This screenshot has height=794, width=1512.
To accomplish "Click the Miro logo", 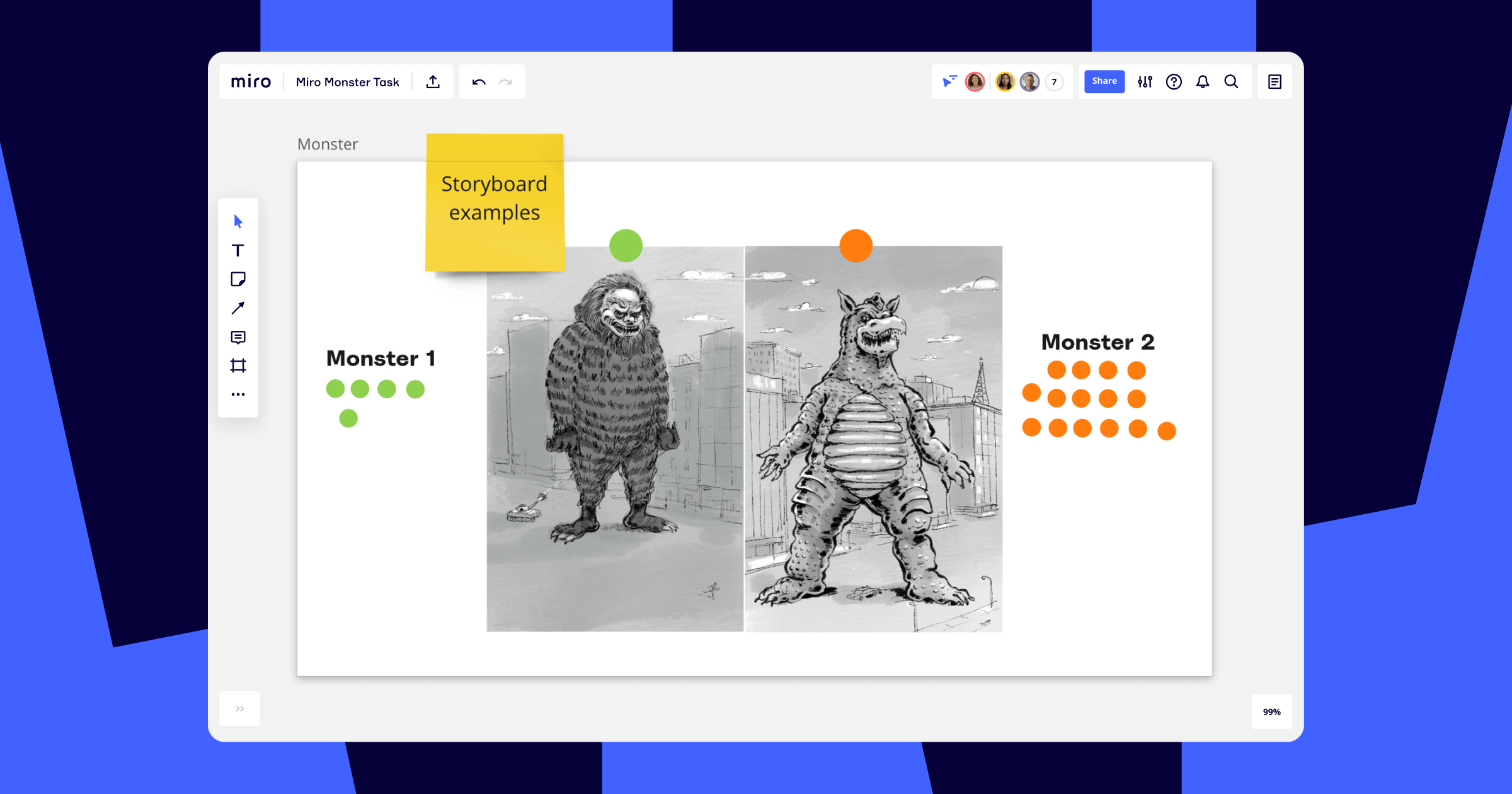I will pyautogui.click(x=251, y=82).
